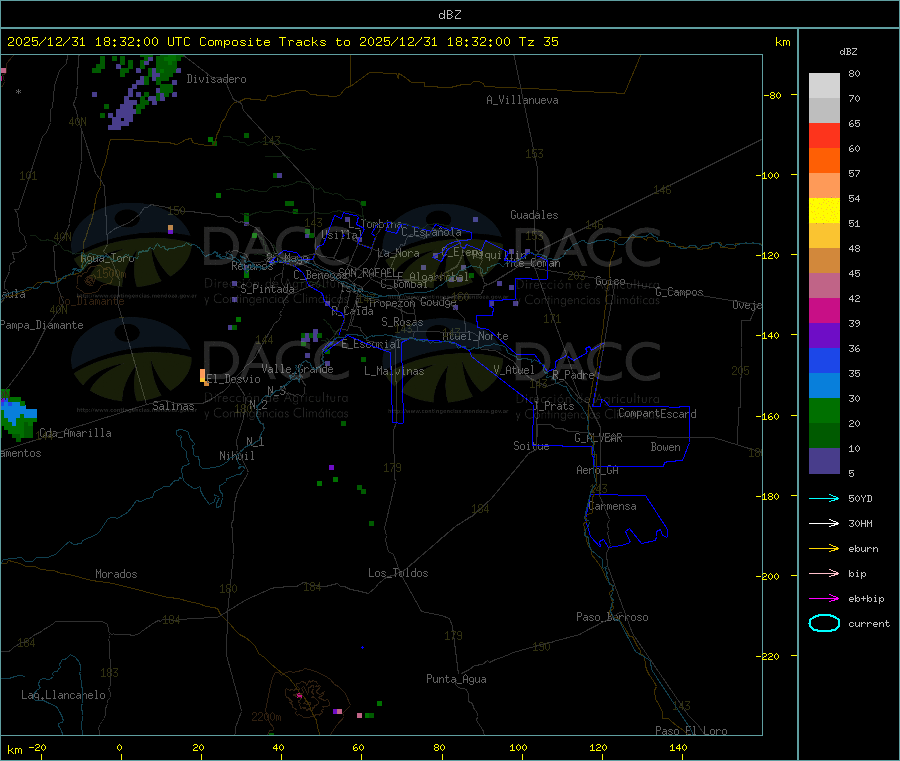This screenshot has width=900, height=761.
Task: Click the 100 km x-axis tick label
Action: coord(518,747)
